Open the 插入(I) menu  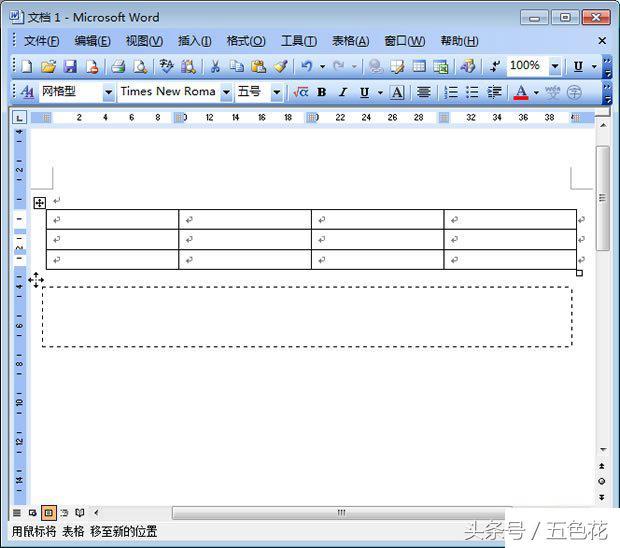[x=194, y=41]
